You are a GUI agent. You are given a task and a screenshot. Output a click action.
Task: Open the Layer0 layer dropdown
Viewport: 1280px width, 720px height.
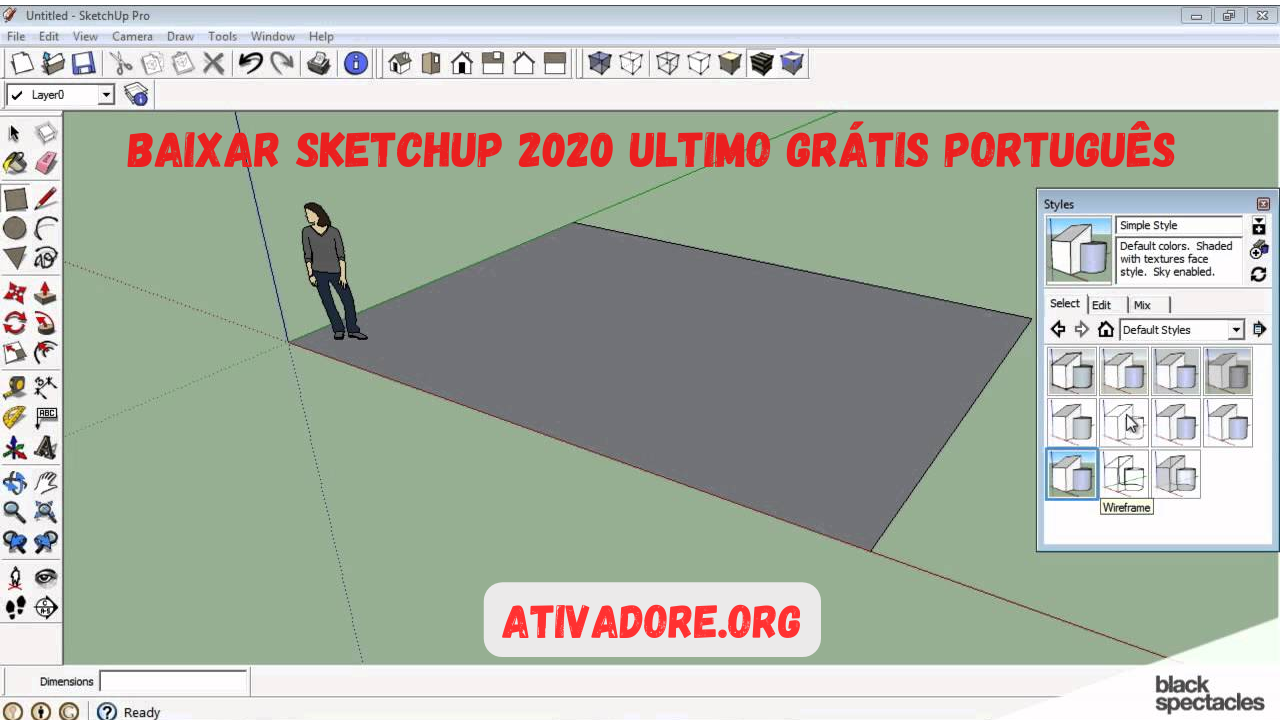coord(106,95)
